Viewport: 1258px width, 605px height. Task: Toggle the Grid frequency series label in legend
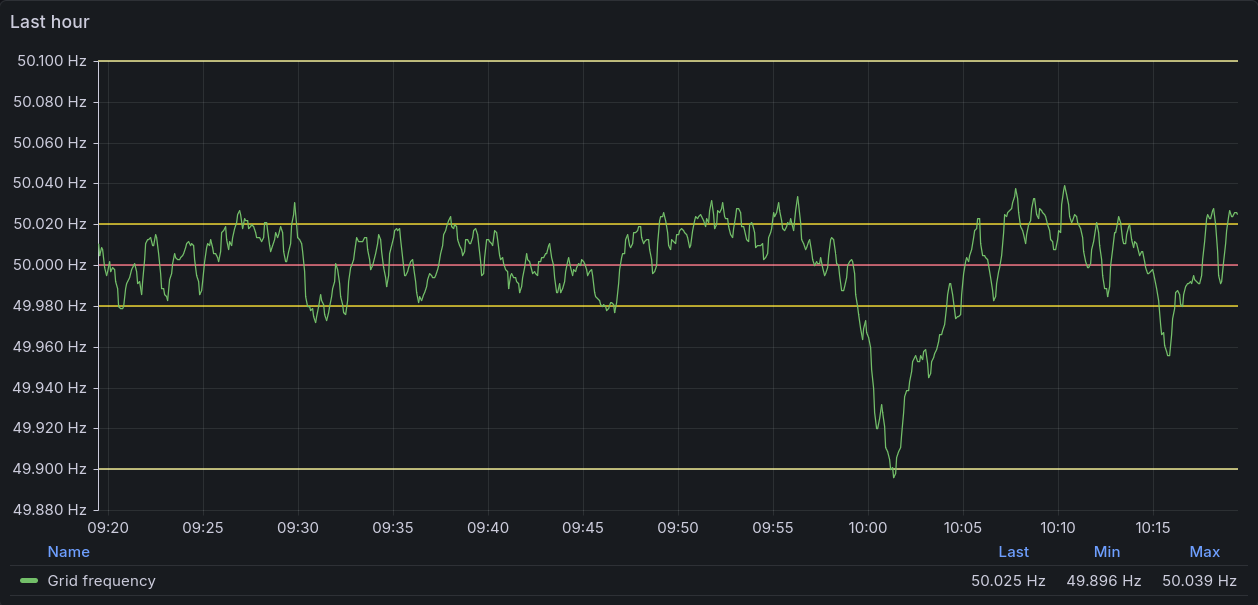(x=101, y=581)
